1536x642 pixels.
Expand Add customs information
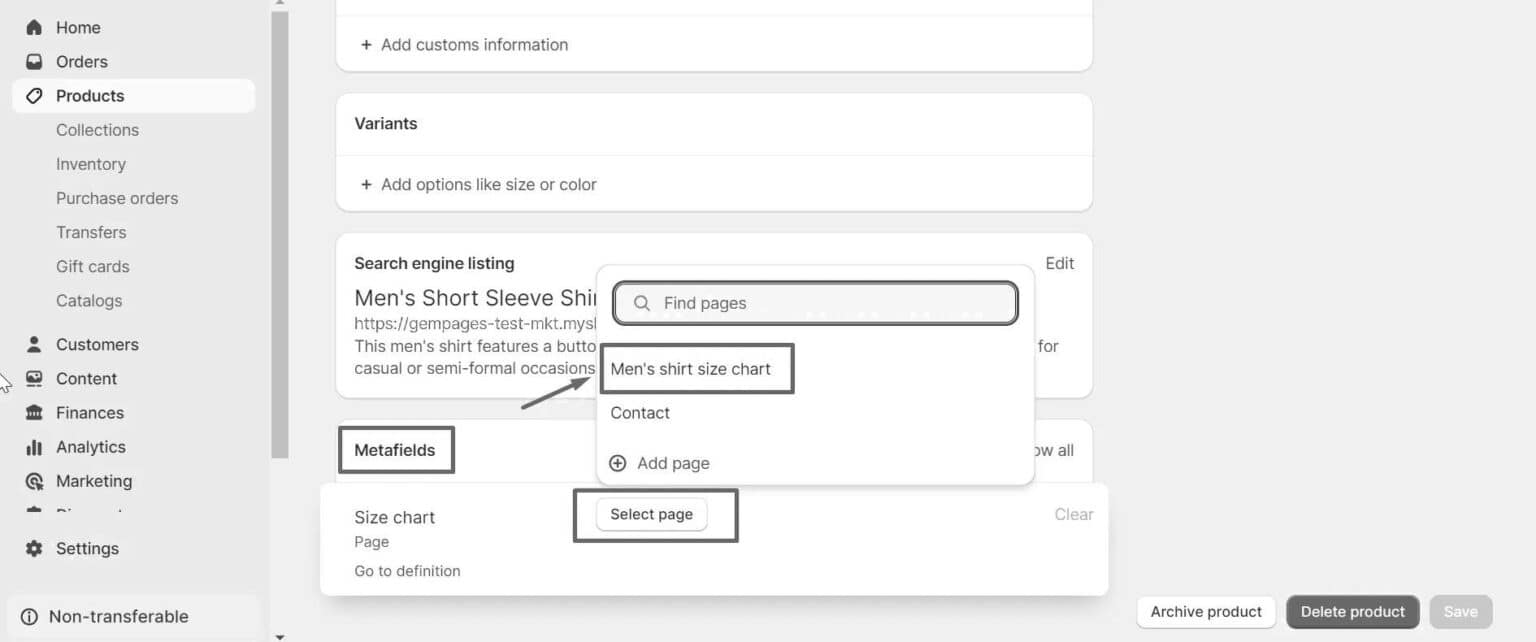tap(462, 44)
